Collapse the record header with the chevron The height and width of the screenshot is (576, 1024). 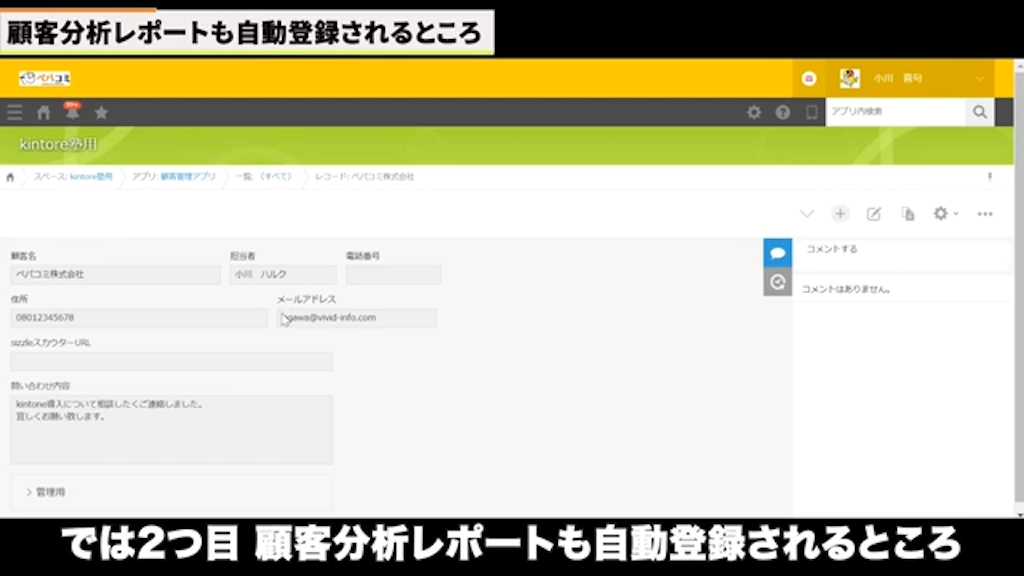[807, 213]
